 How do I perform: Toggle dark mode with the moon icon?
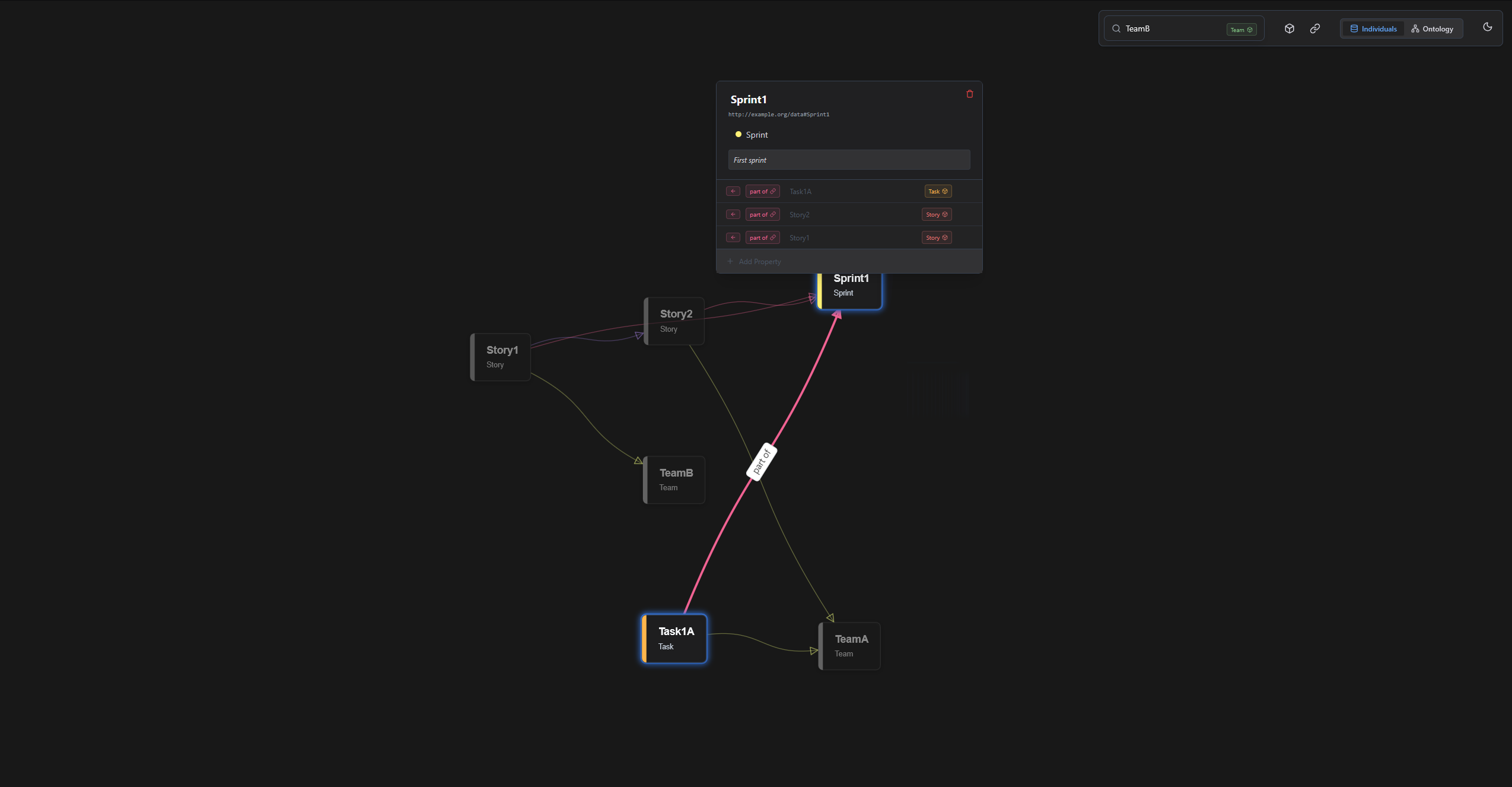click(1487, 27)
